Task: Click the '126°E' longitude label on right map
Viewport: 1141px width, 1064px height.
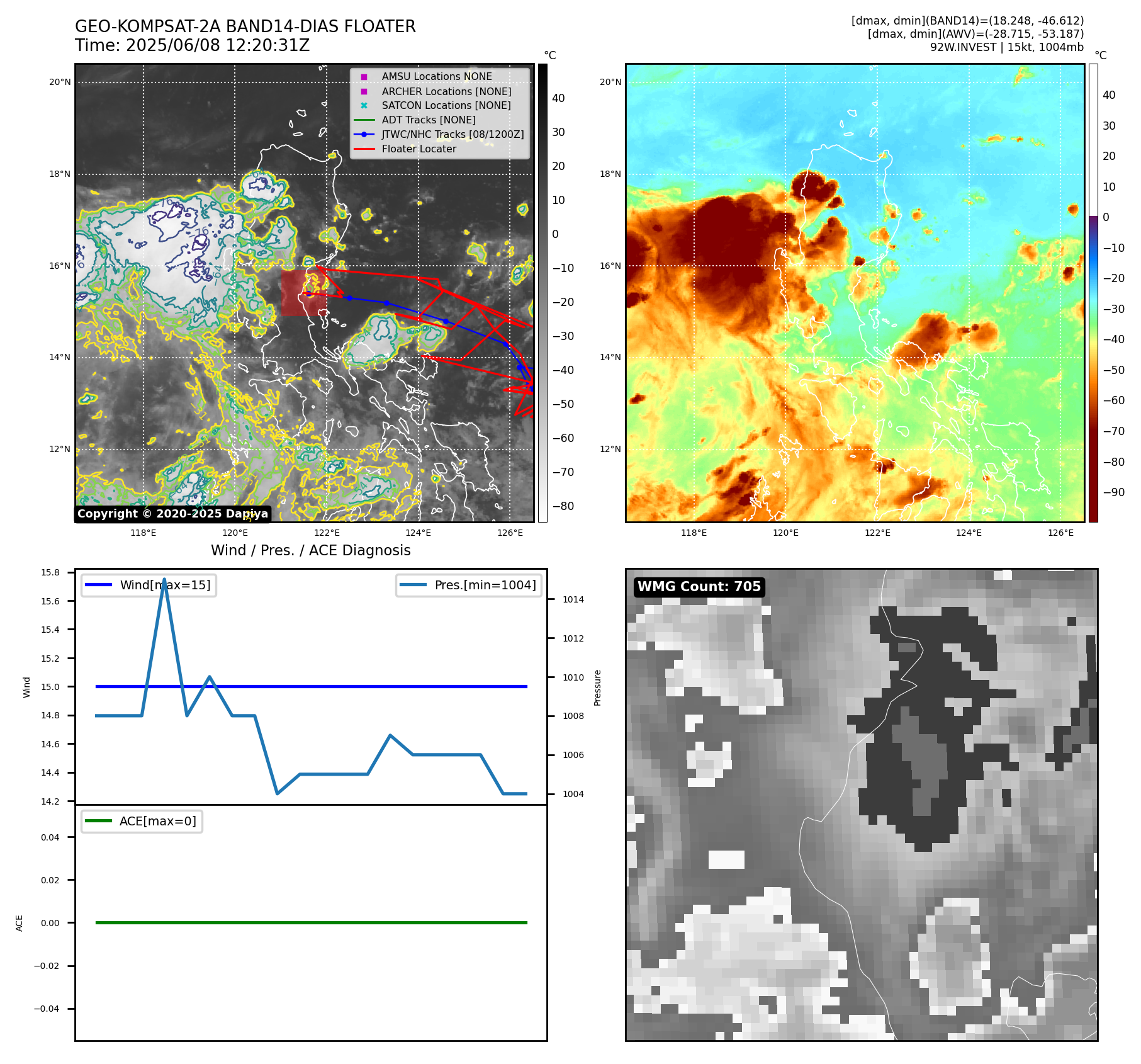Action: pos(1061,533)
